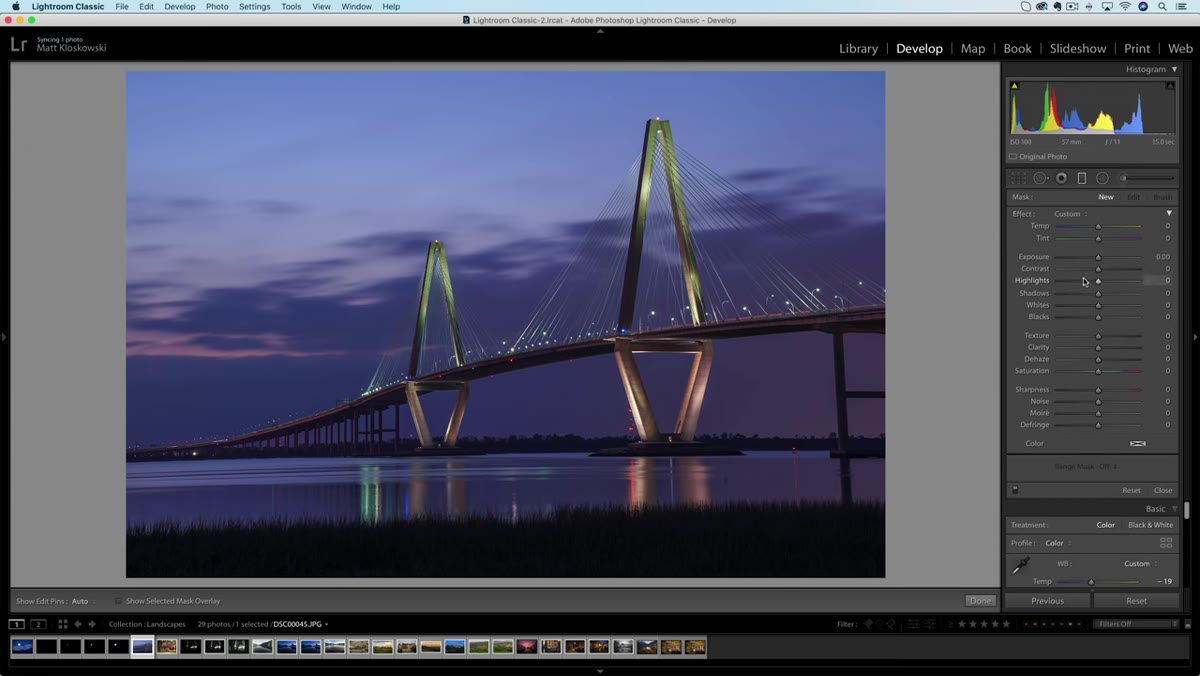This screenshot has height=676, width=1200.
Task: Open the Profile Color dropdown
Action: (x=1057, y=543)
